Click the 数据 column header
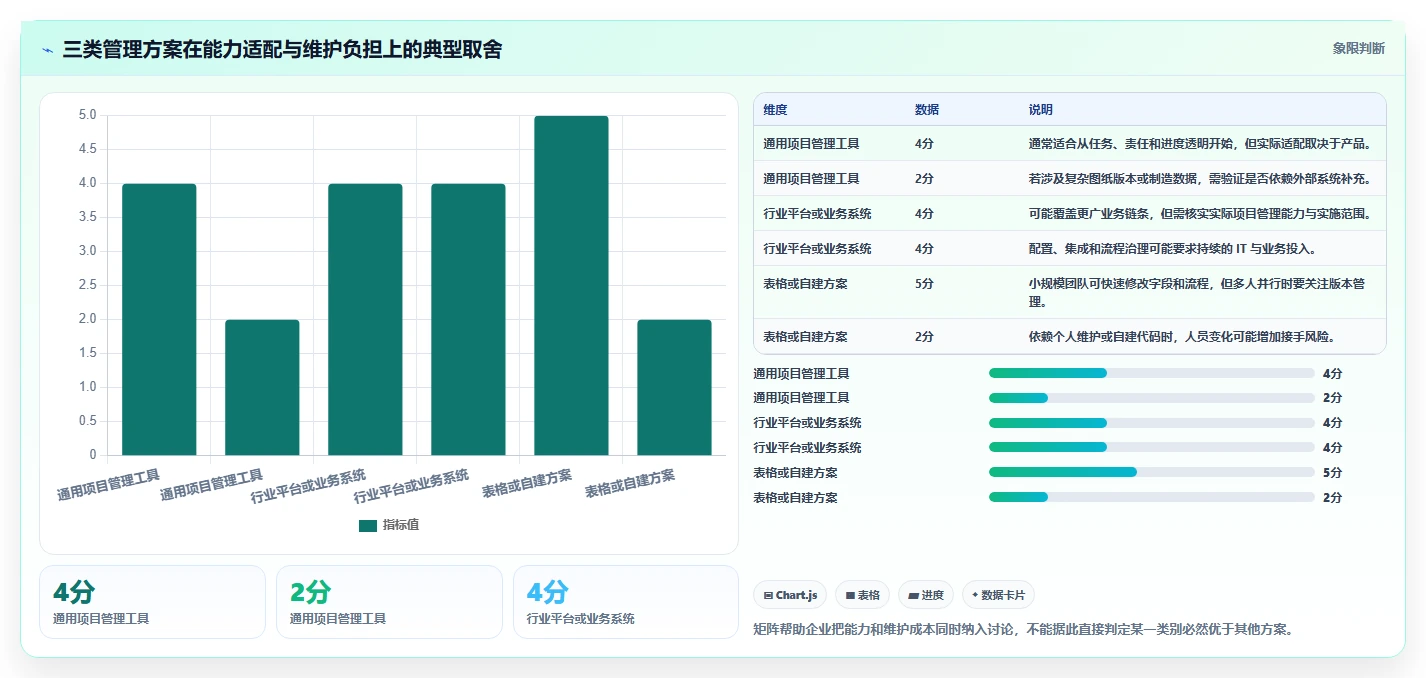Viewport: 1426px width, 678px height. click(927, 110)
